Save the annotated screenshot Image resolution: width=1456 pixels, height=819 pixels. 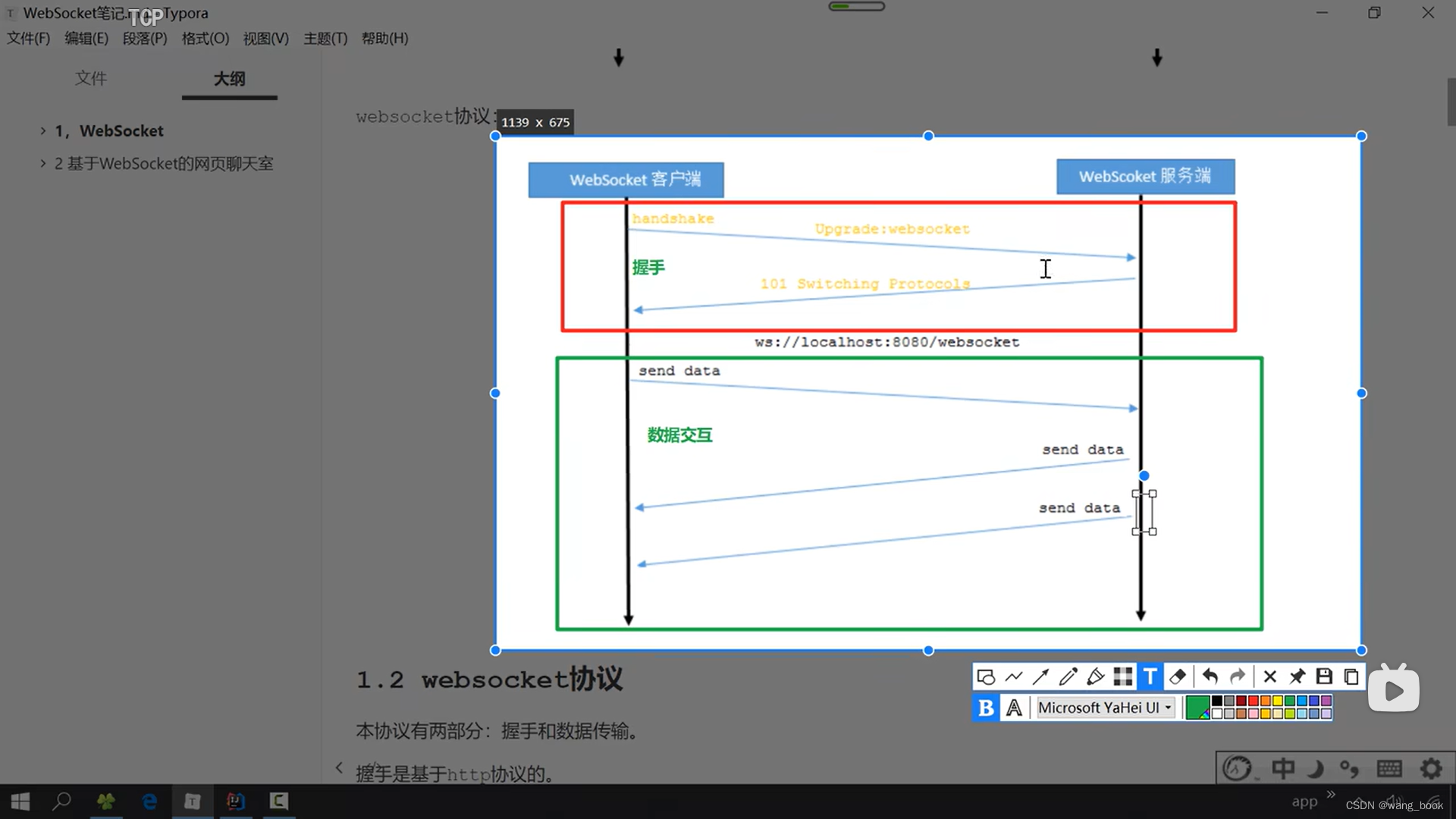click(1323, 676)
